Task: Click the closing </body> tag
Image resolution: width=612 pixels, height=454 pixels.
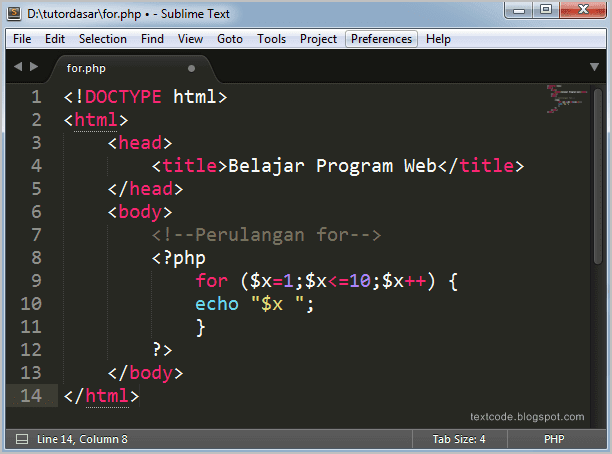Action: point(146,373)
